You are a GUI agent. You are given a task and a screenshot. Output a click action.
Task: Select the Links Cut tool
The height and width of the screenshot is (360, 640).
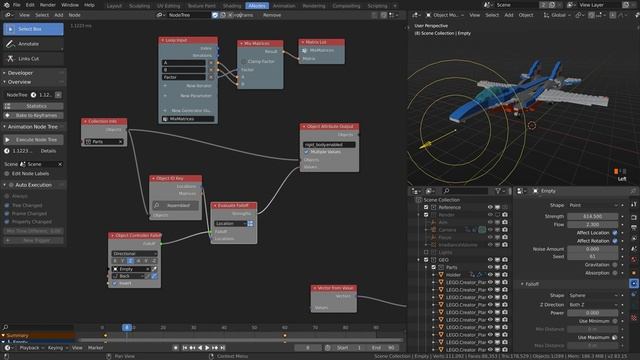(33, 58)
